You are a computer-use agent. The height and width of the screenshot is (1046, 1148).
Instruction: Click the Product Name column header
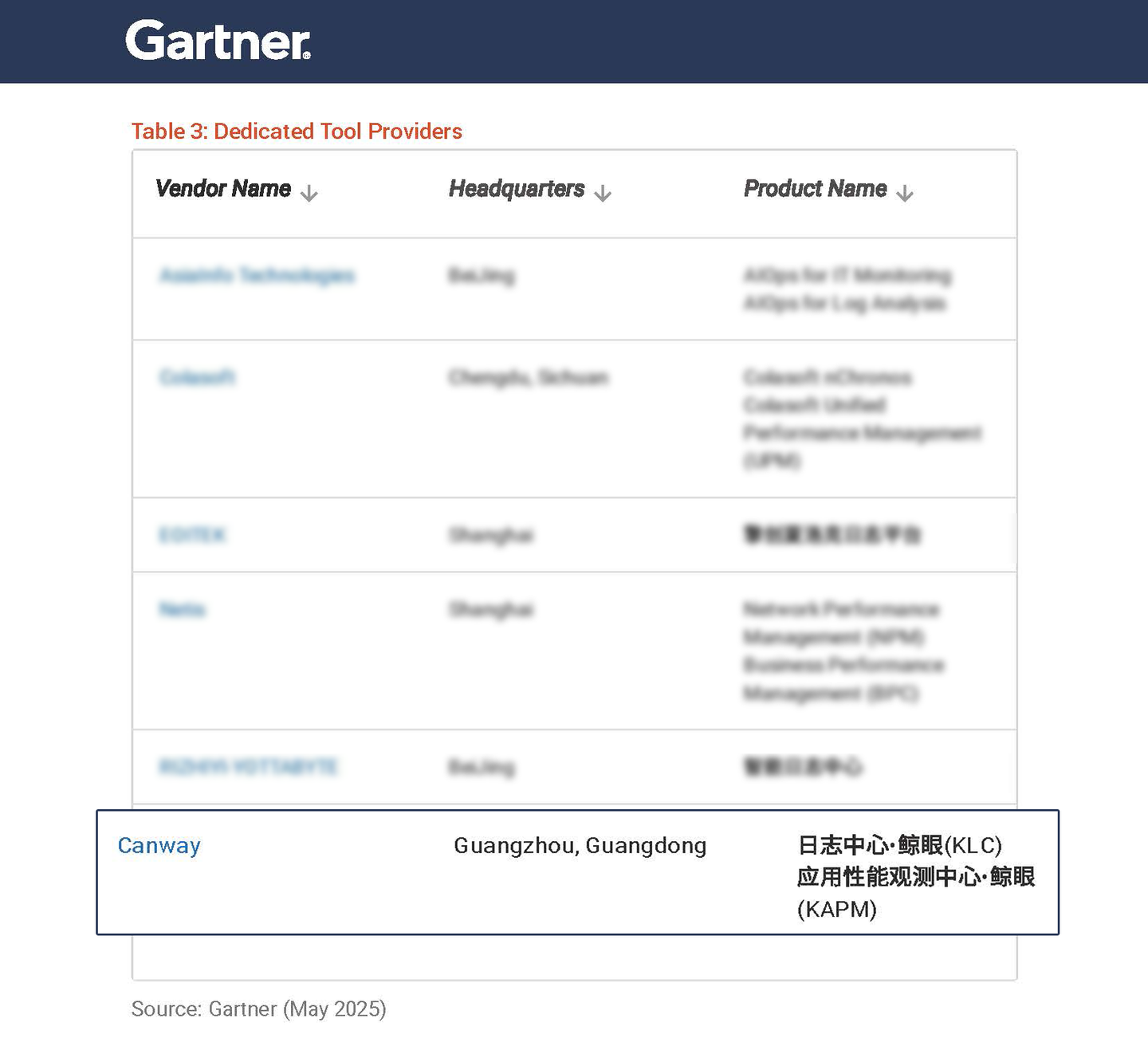pos(815,188)
